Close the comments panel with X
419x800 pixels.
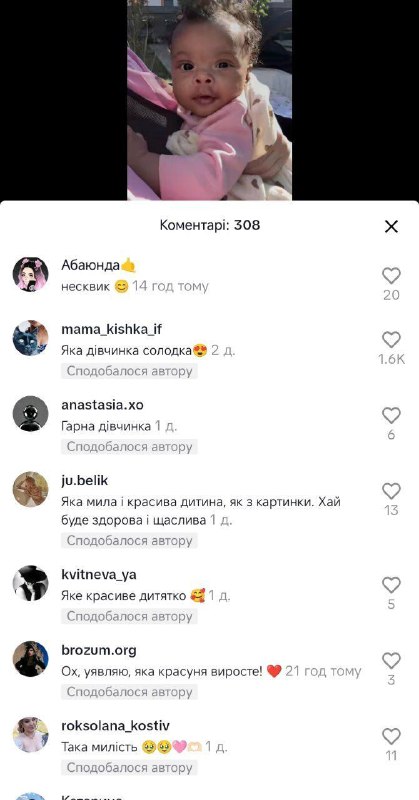tap(391, 227)
